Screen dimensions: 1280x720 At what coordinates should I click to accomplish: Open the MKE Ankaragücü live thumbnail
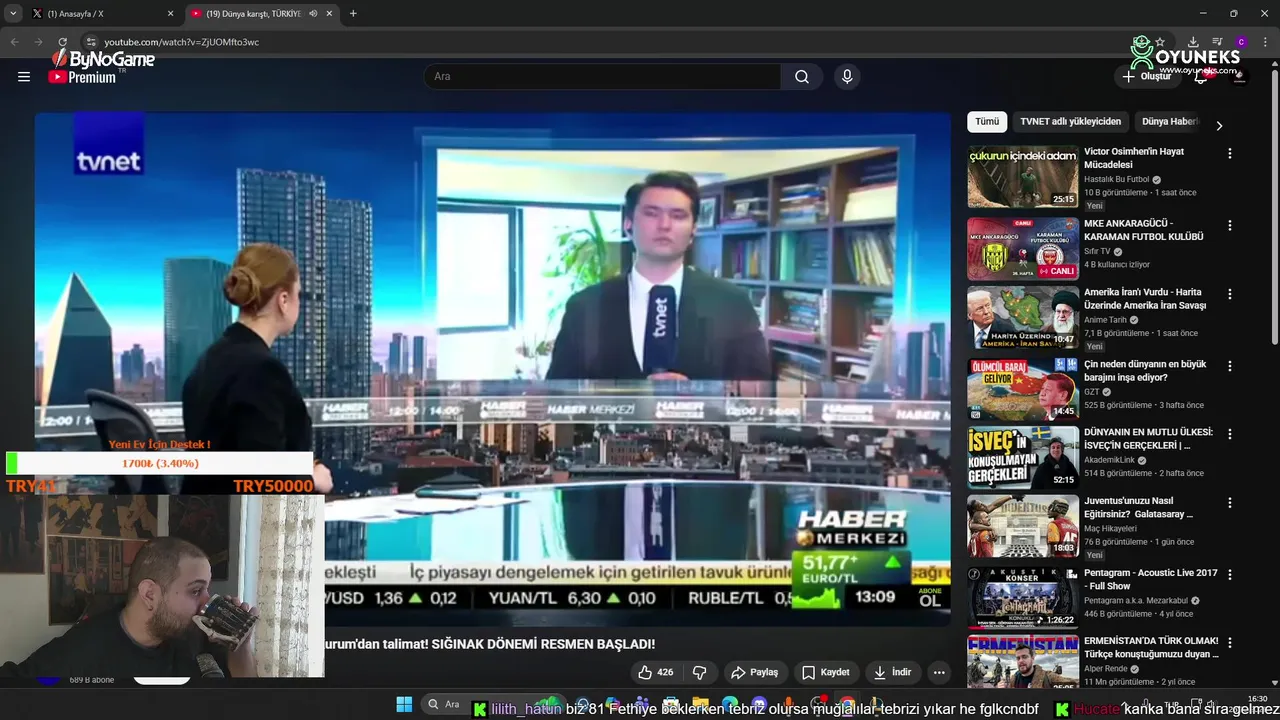pyautogui.click(x=1023, y=249)
